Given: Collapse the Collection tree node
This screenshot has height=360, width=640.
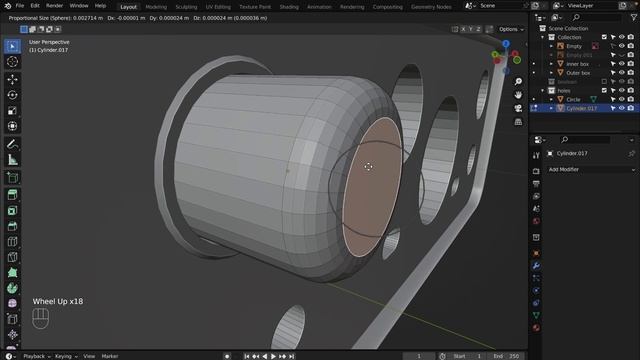Looking at the screenshot, I should [x=542, y=37].
